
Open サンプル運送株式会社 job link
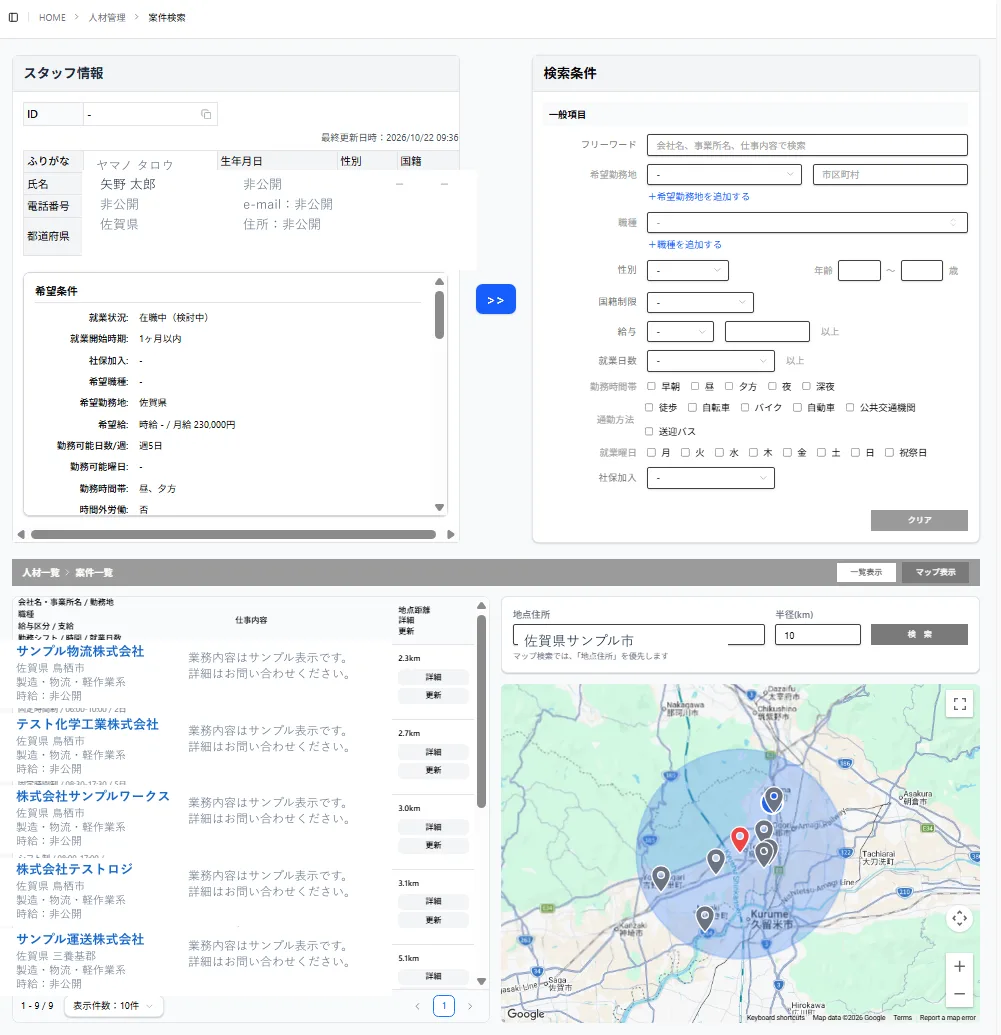pos(81,939)
